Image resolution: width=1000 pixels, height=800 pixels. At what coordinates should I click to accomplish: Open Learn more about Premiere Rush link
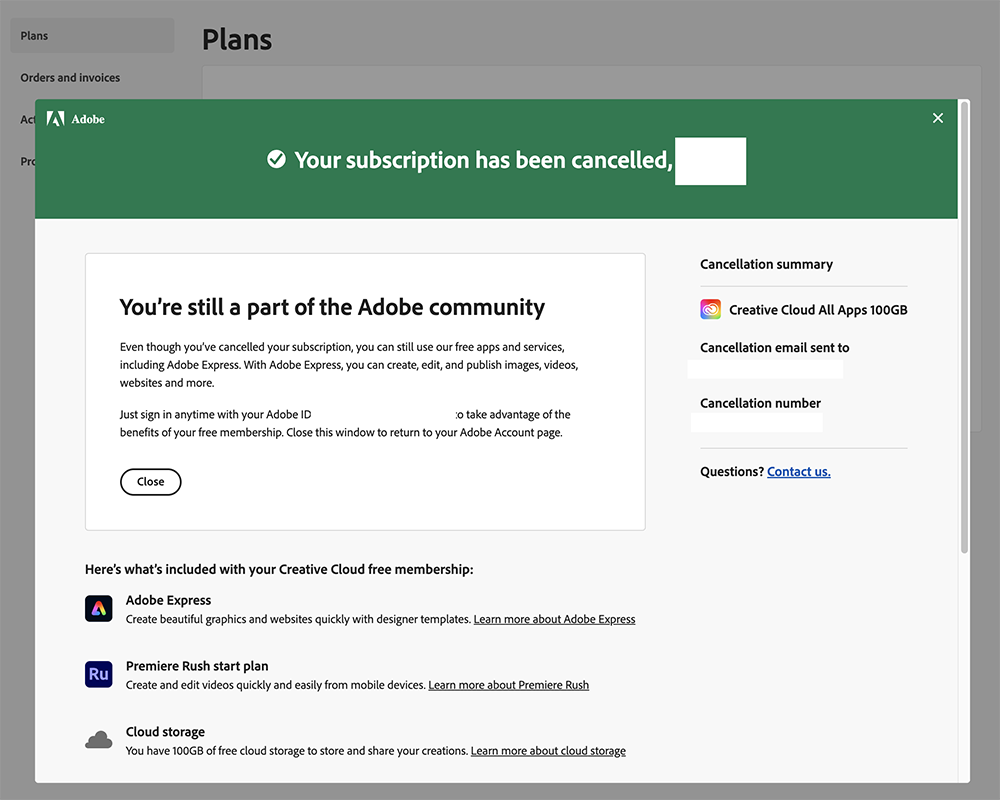click(x=508, y=685)
